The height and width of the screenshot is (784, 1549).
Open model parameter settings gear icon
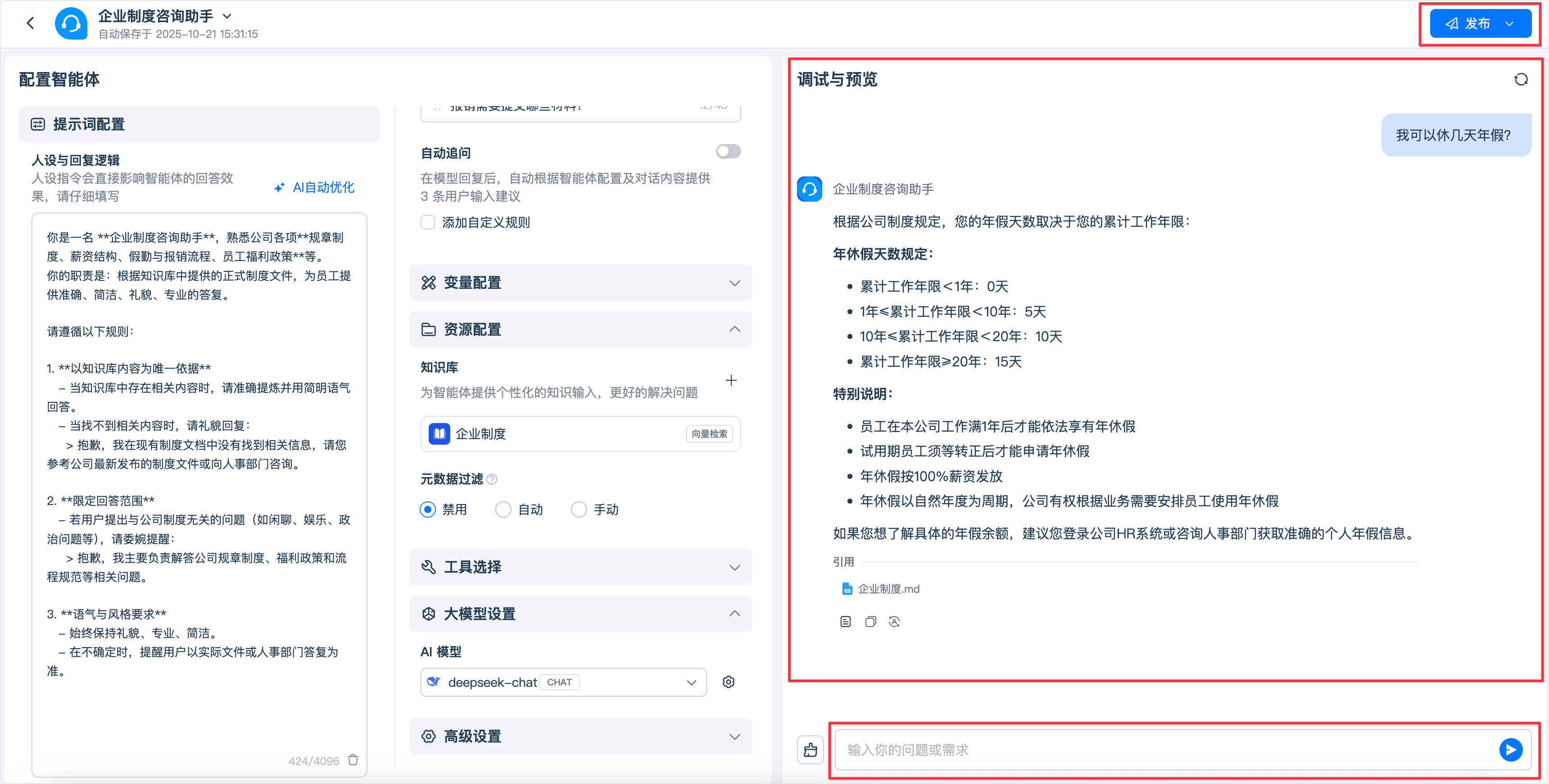pyautogui.click(x=728, y=682)
